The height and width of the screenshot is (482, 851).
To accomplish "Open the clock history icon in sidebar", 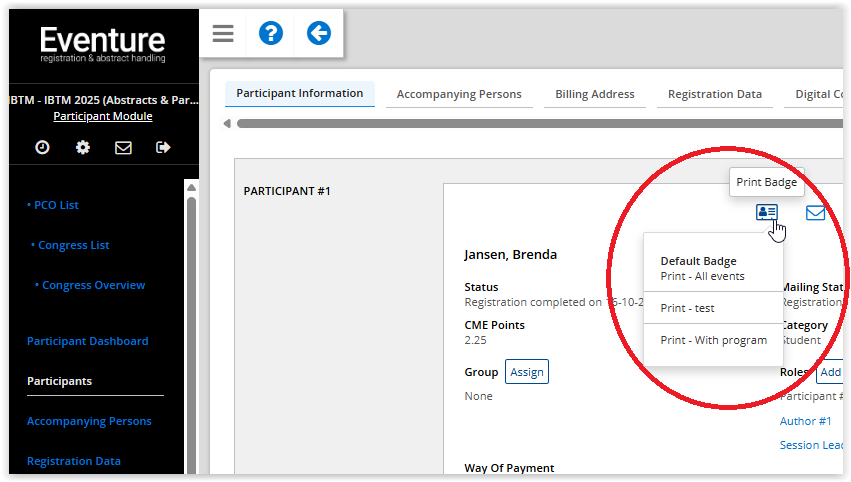I will point(42,147).
